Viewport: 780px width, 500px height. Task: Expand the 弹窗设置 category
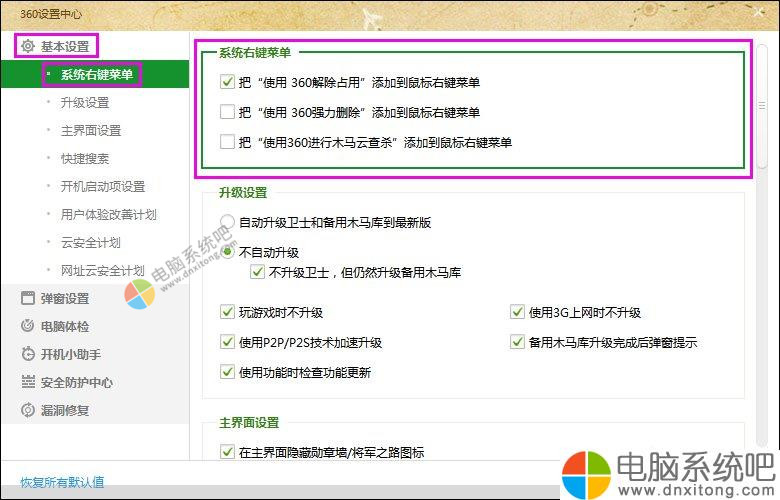point(64,298)
